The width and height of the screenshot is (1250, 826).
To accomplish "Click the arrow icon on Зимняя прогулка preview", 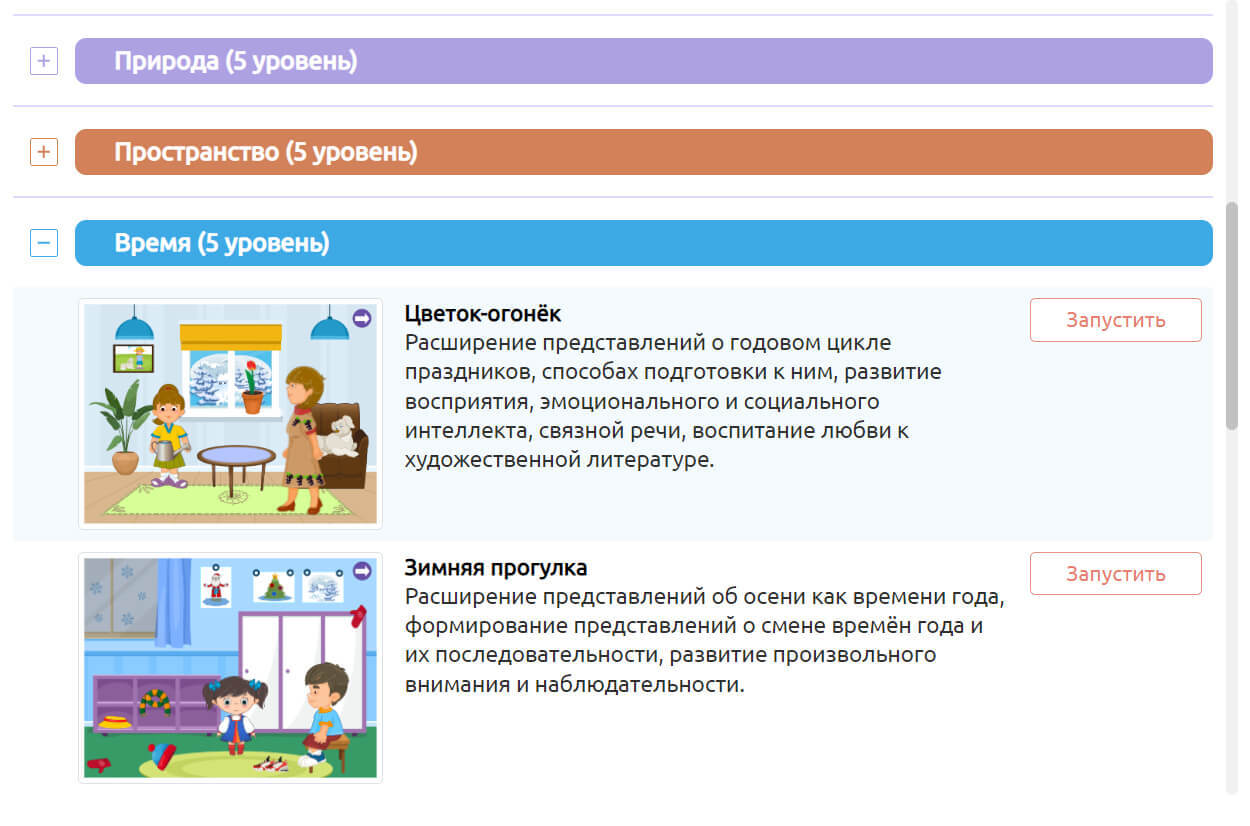I will pyautogui.click(x=362, y=571).
